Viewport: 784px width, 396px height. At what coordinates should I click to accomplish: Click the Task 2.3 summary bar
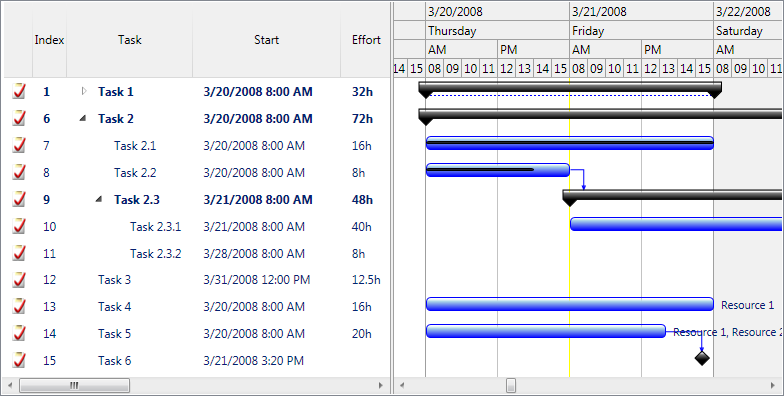click(672, 195)
